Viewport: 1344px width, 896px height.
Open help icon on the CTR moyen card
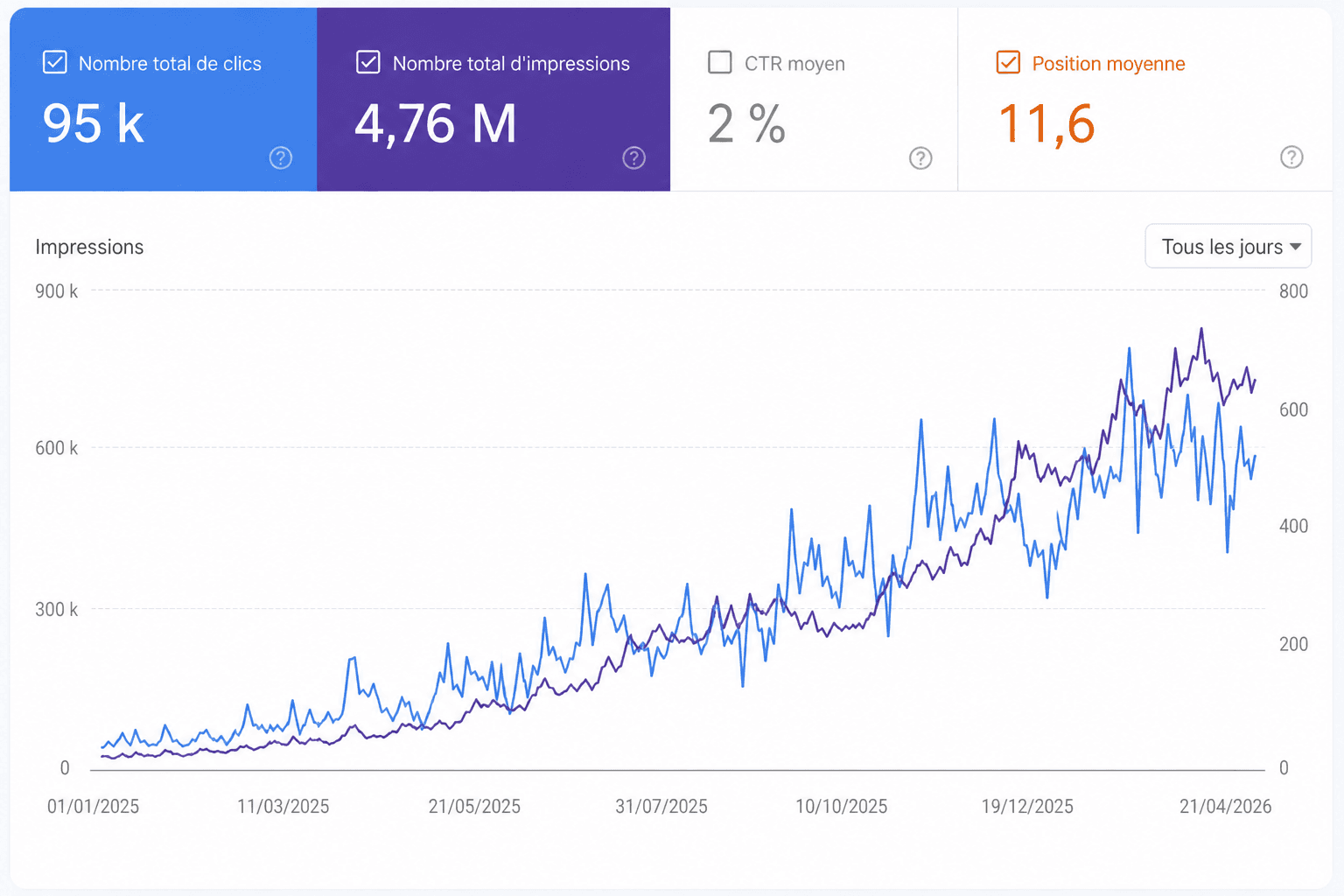[x=920, y=157]
